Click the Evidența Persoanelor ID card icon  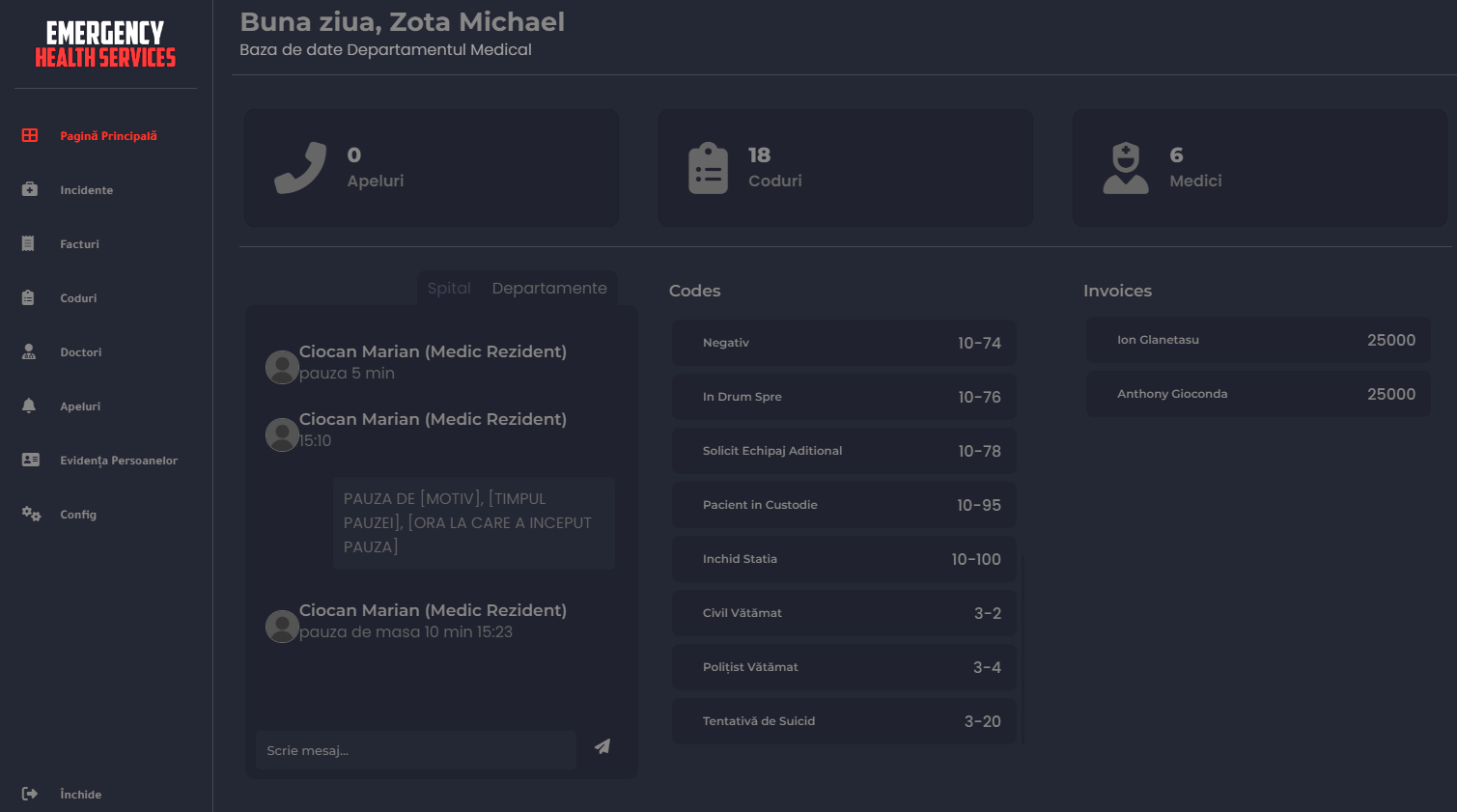(x=31, y=461)
